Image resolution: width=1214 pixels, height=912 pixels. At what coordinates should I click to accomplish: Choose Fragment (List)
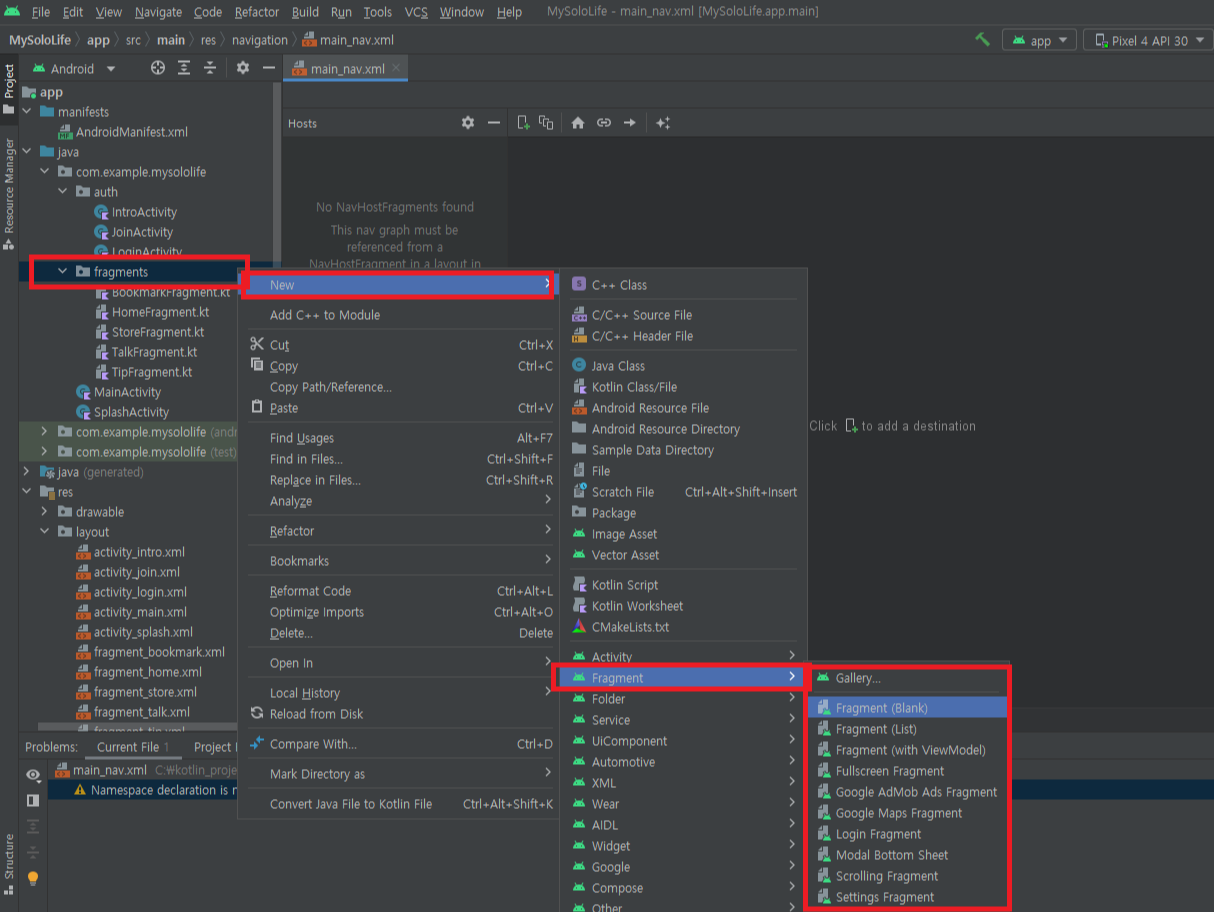(x=908, y=729)
